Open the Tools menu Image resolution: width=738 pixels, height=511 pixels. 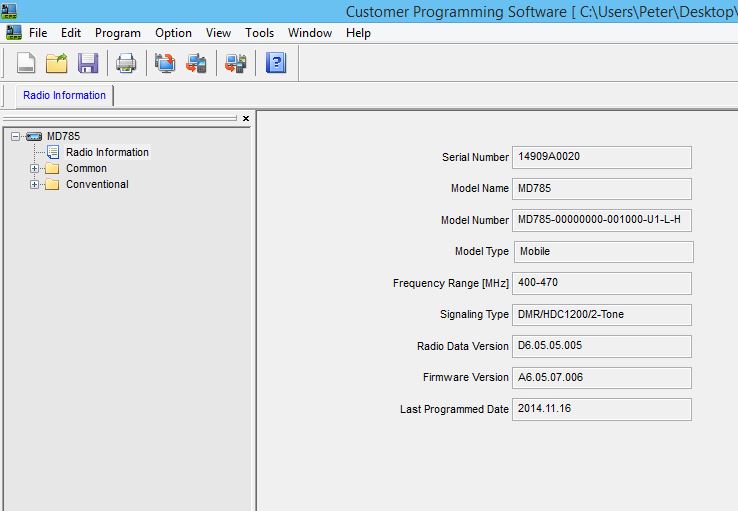click(x=259, y=33)
